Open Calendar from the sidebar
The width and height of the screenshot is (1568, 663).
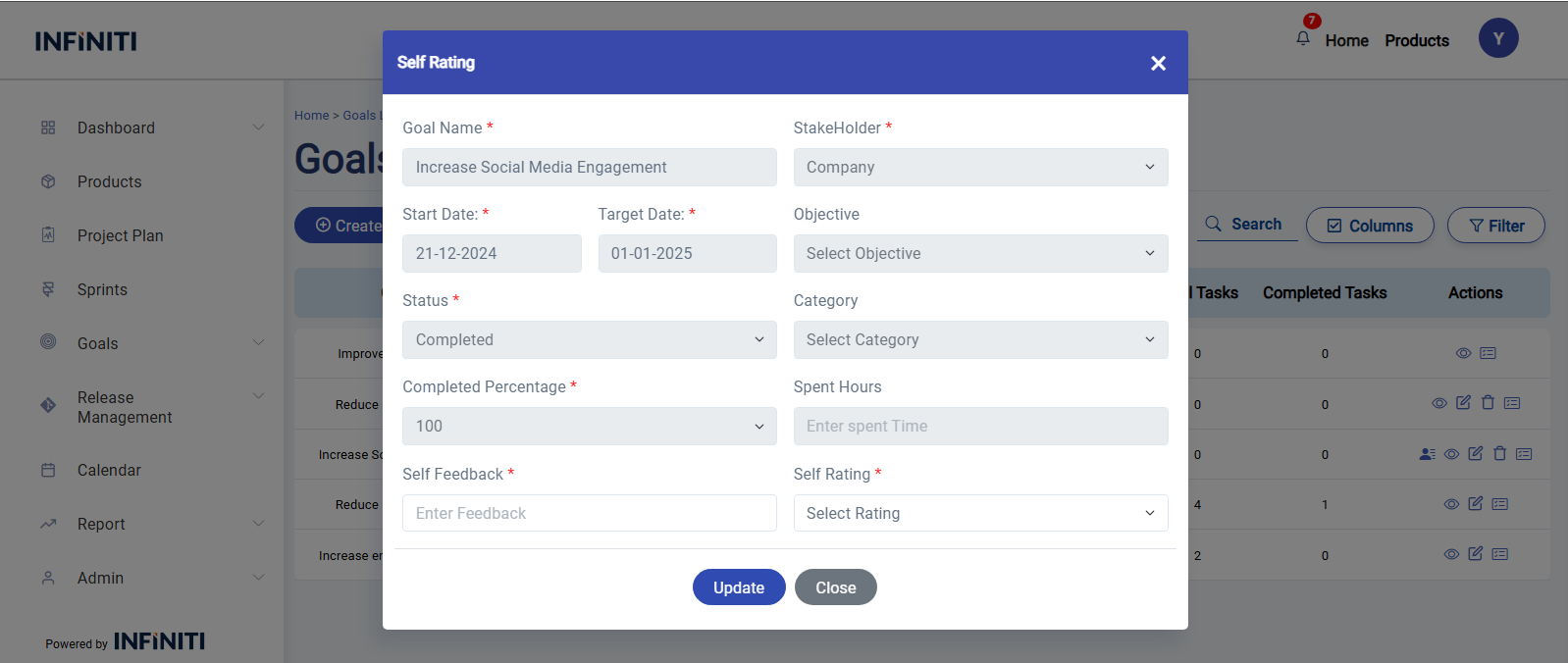coord(109,470)
